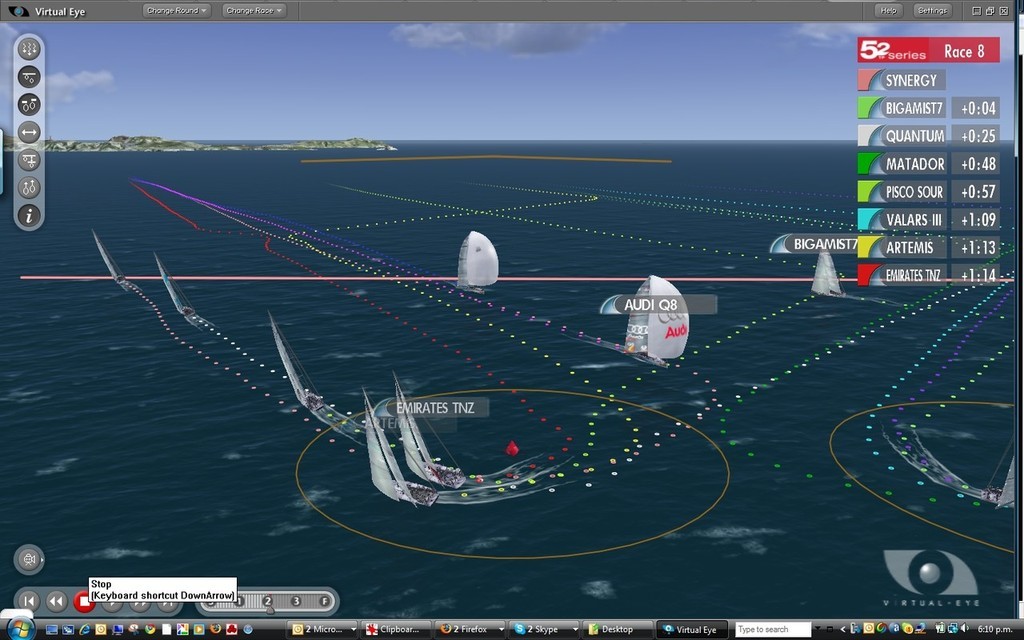Click VALARS III's +1:09 time gap

point(976,219)
